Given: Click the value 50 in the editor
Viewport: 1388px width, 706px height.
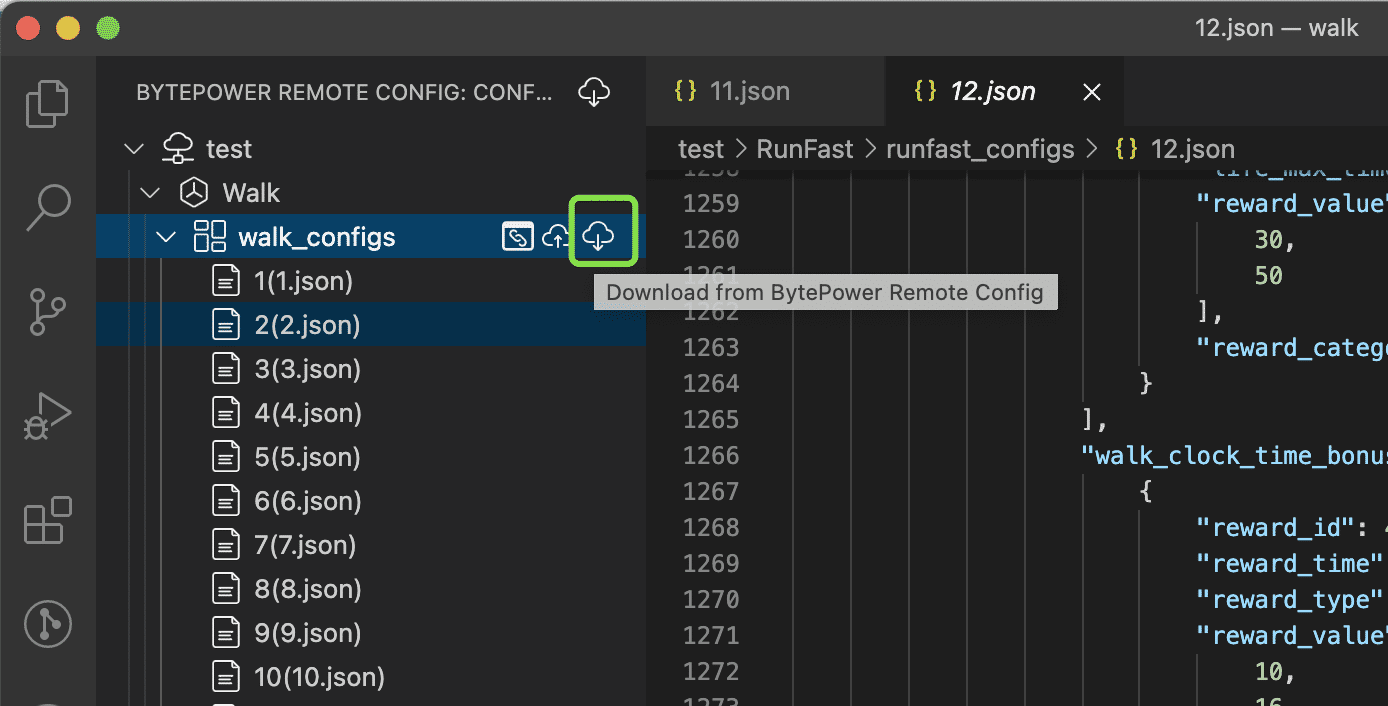Looking at the screenshot, I should point(1269,275).
